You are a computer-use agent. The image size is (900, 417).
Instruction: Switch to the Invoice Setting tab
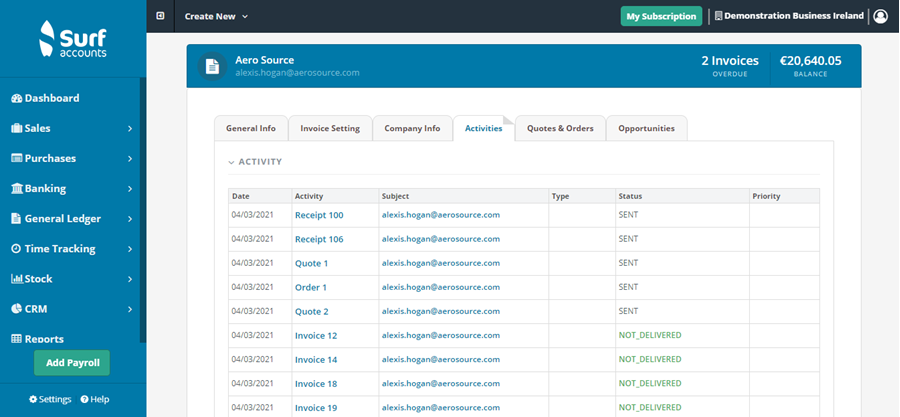click(x=330, y=128)
